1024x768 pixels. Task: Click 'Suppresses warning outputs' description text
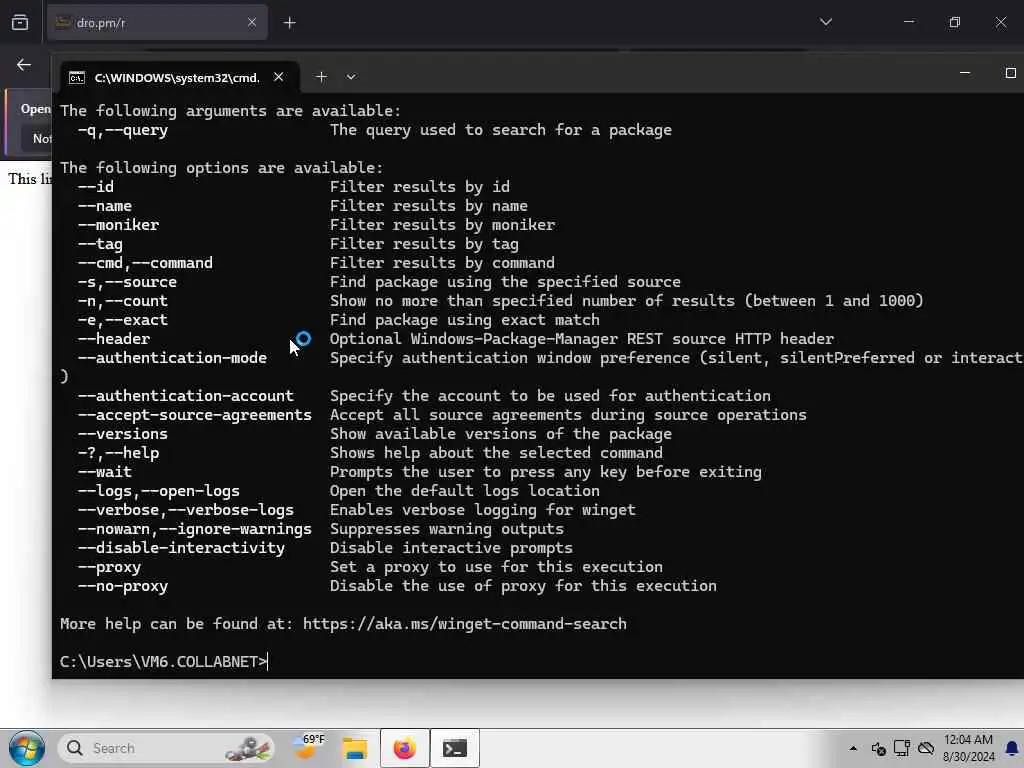[x=447, y=529]
